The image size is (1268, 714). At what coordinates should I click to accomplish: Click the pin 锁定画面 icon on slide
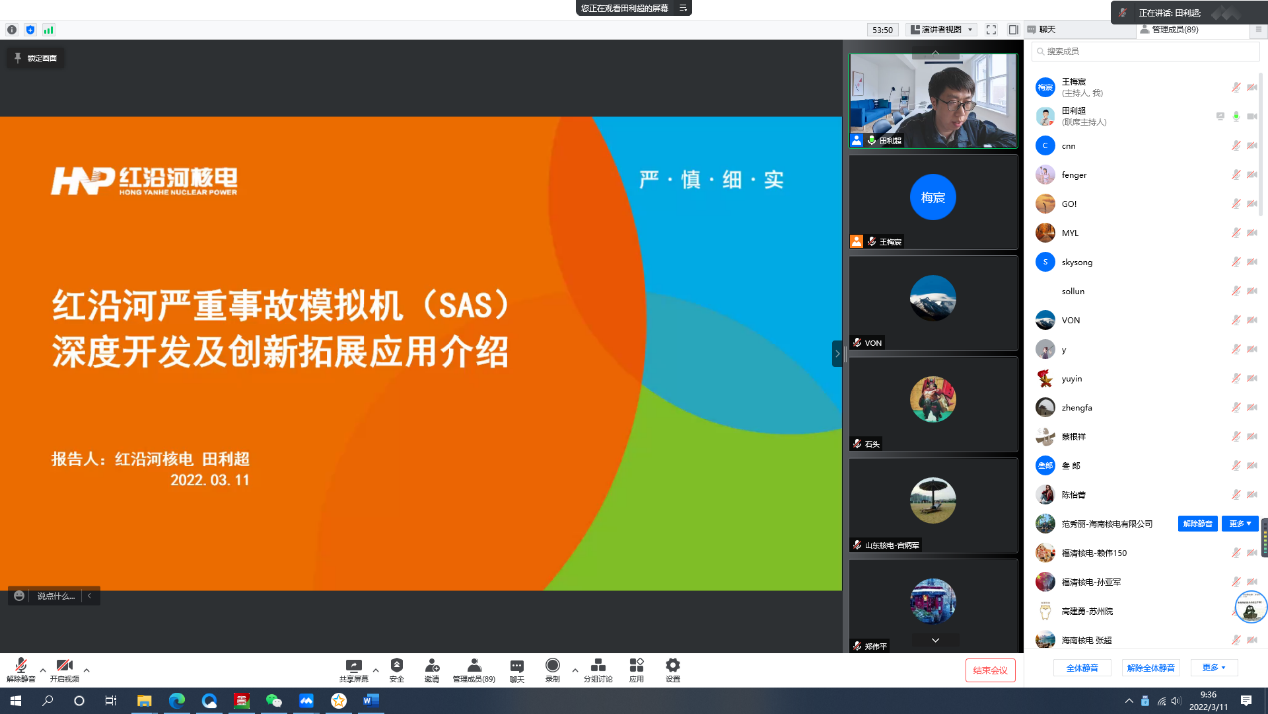click(18, 58)
